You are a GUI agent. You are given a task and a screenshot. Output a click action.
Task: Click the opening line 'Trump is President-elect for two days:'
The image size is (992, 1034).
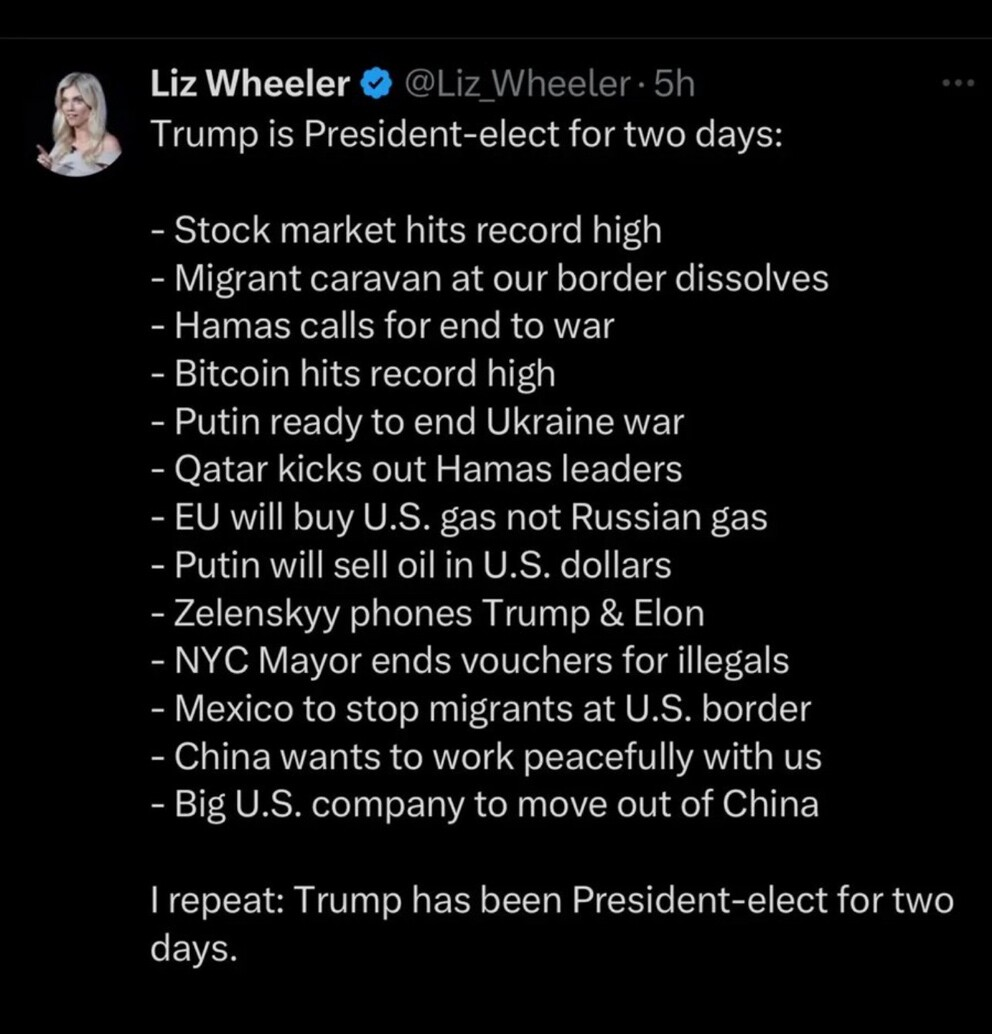464,134
